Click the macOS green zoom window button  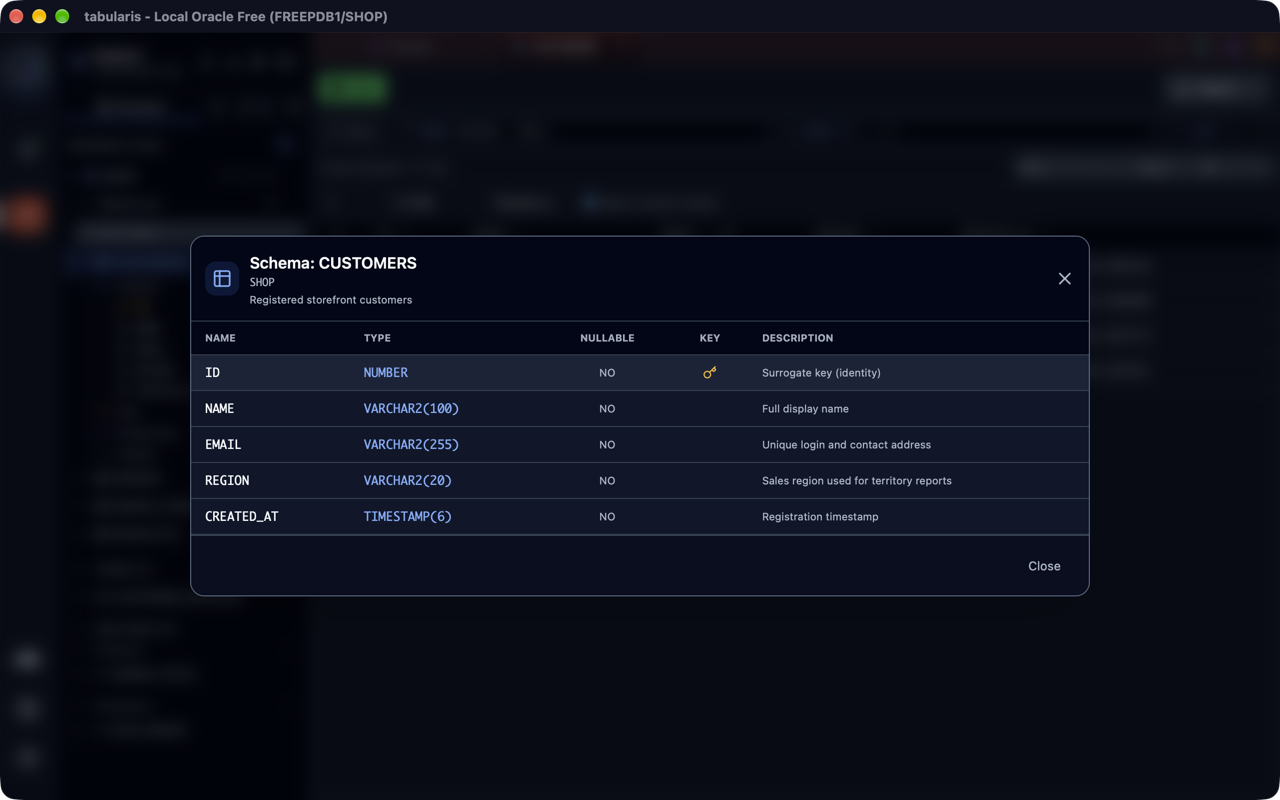62,16
